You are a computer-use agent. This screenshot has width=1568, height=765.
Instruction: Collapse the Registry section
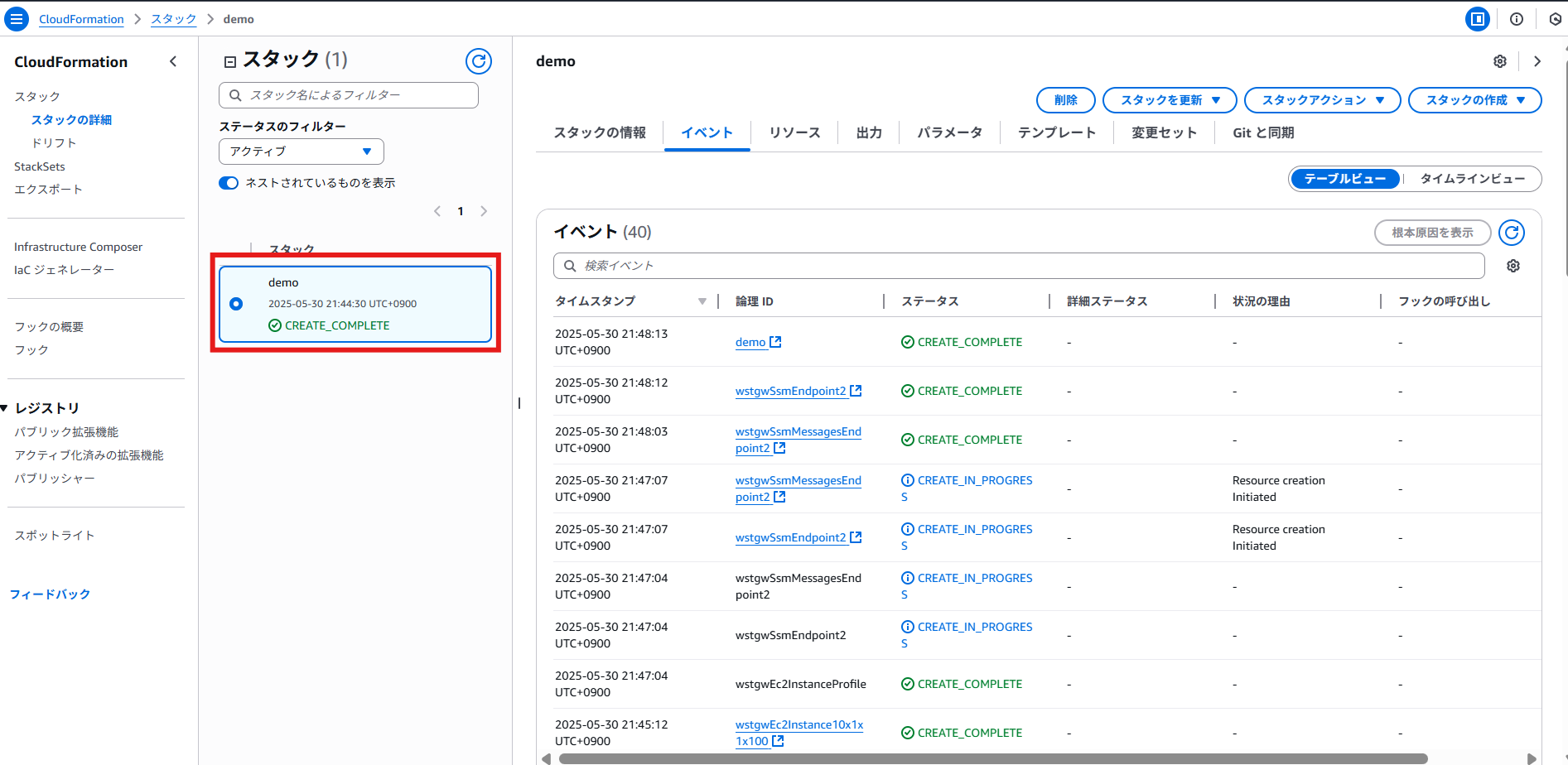pyautogui.click(x=4, y=408)
